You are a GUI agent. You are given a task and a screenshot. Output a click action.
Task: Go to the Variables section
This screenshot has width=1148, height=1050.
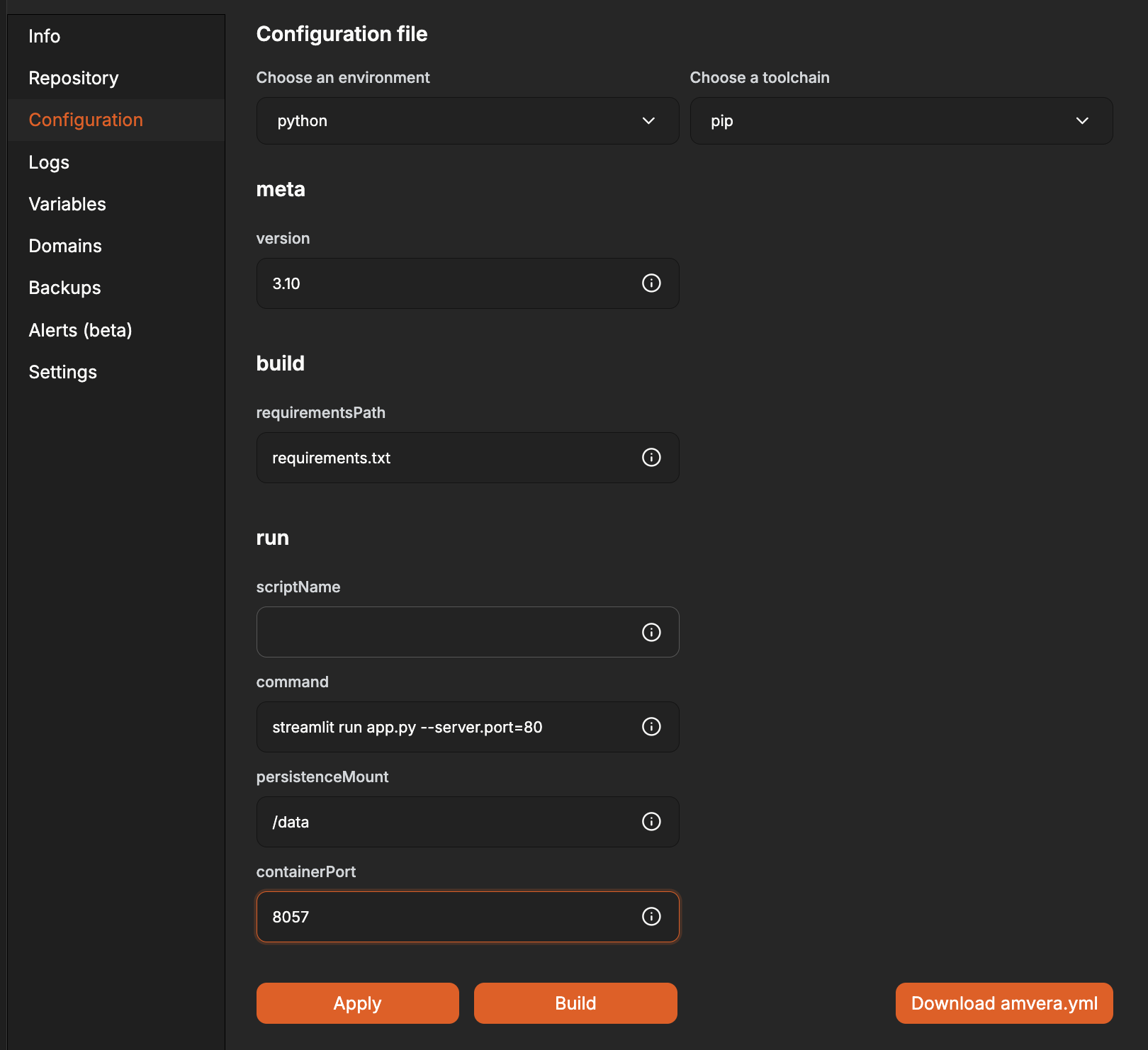[116, 204]
